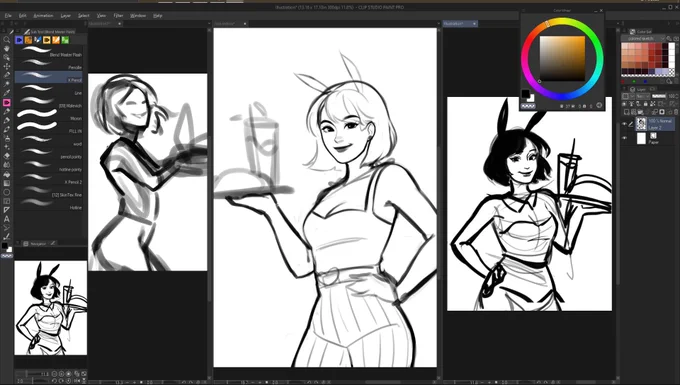Select the Fill bucket tool

tap(7, 174)
